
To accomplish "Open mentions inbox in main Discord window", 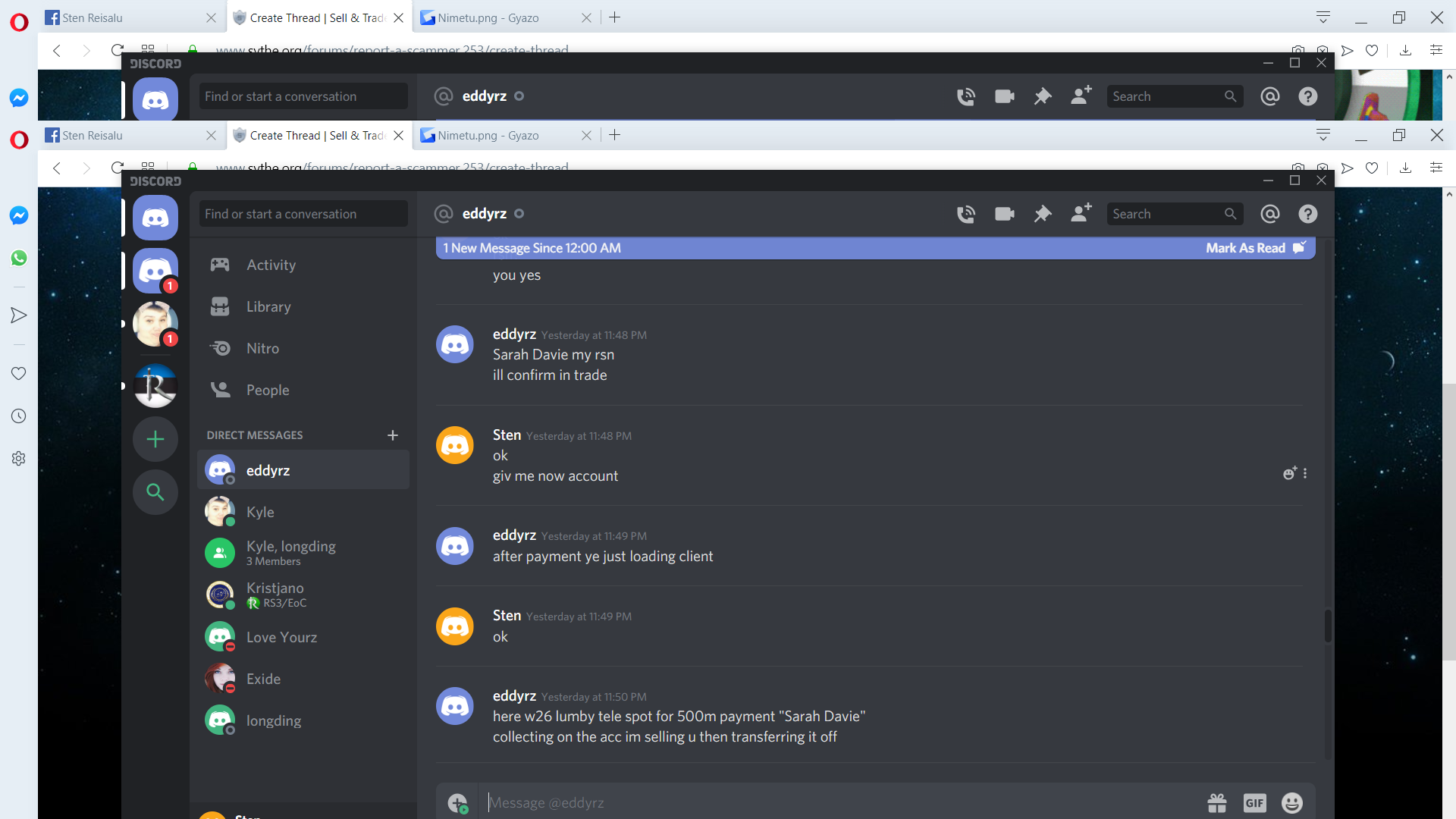I will pos(1269,215).
